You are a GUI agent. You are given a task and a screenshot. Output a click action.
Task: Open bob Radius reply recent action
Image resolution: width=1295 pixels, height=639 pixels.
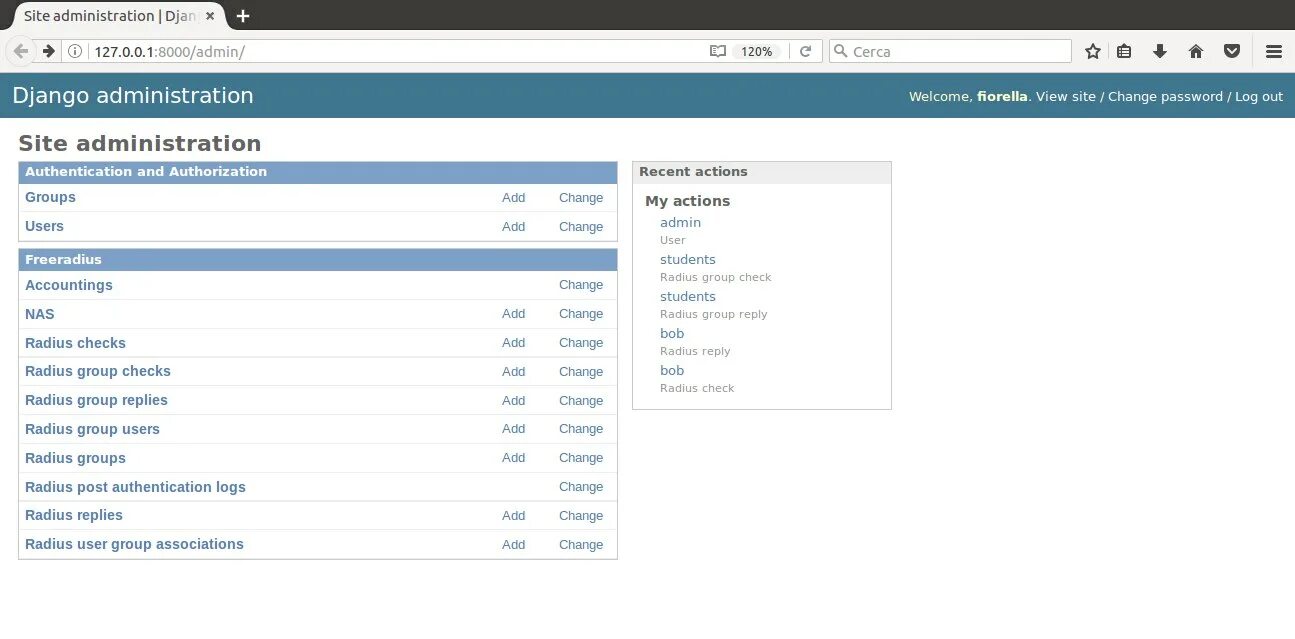[x=672, y=334]
